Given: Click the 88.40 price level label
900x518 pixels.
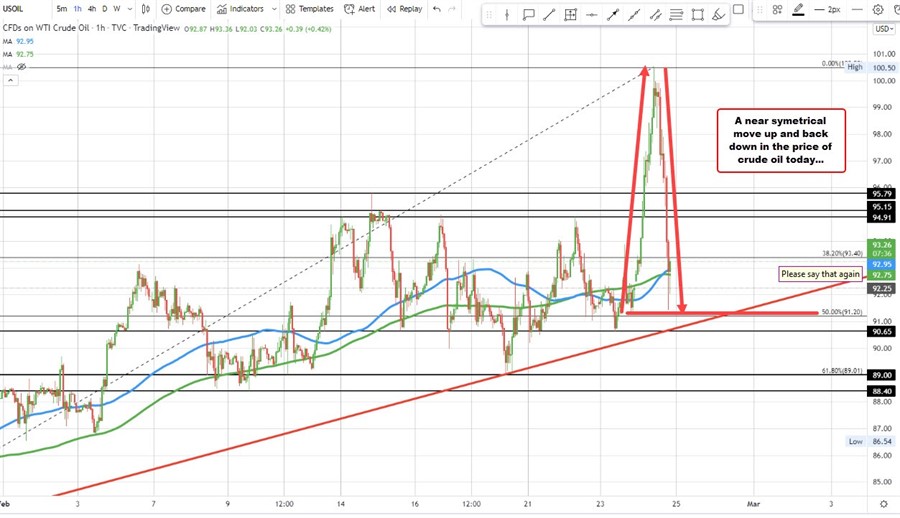Looking at the screenshot, I should pyautogui.click(x=882, y=391).
